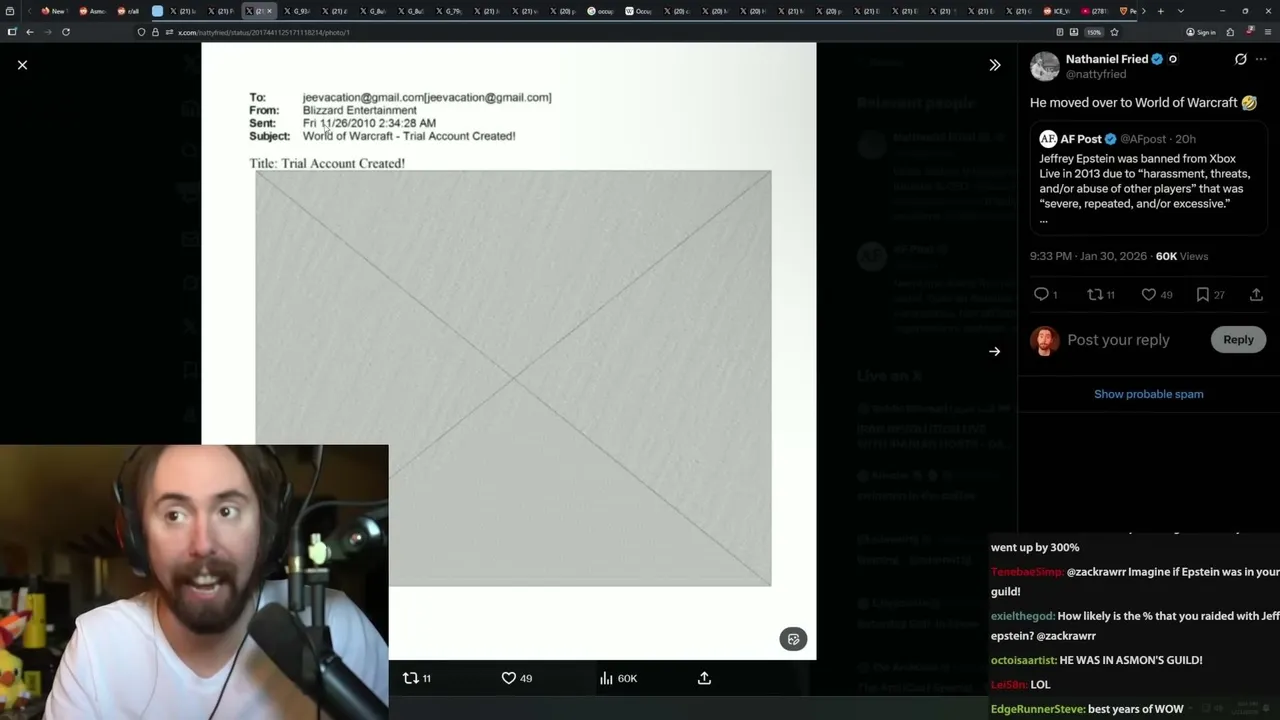Share using icon below the photo
The width and height of the screenshot is (1280, 720).
click(704, 678)
